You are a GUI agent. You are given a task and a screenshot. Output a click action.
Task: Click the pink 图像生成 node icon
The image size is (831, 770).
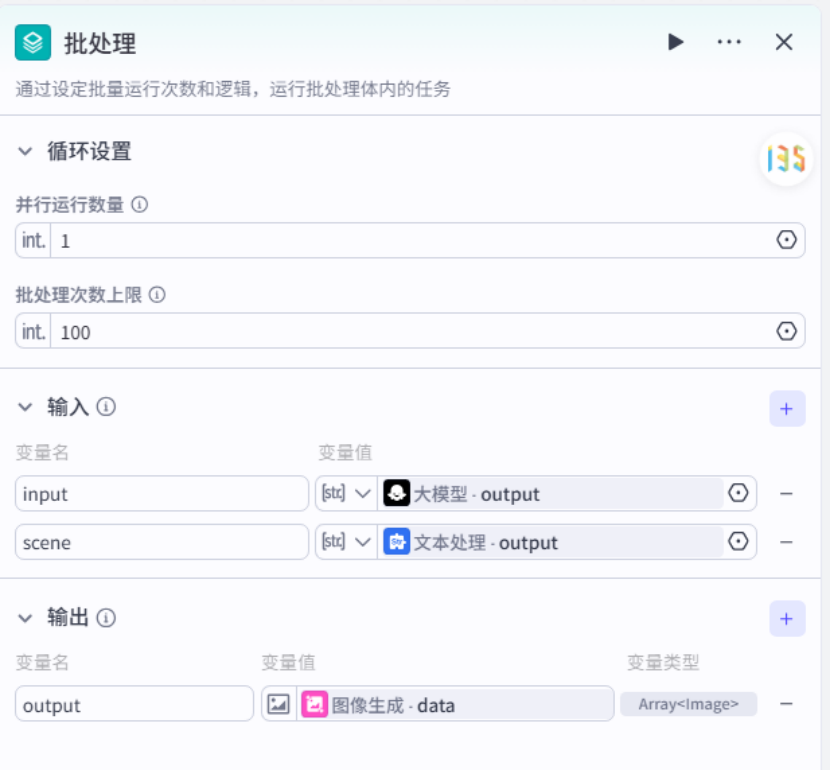click(x=314, y=704)
